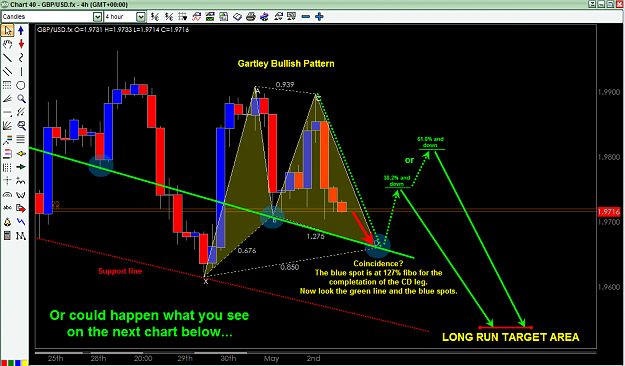
Task: Click the 'Support line' red label
Action: [x=120, y=271]
